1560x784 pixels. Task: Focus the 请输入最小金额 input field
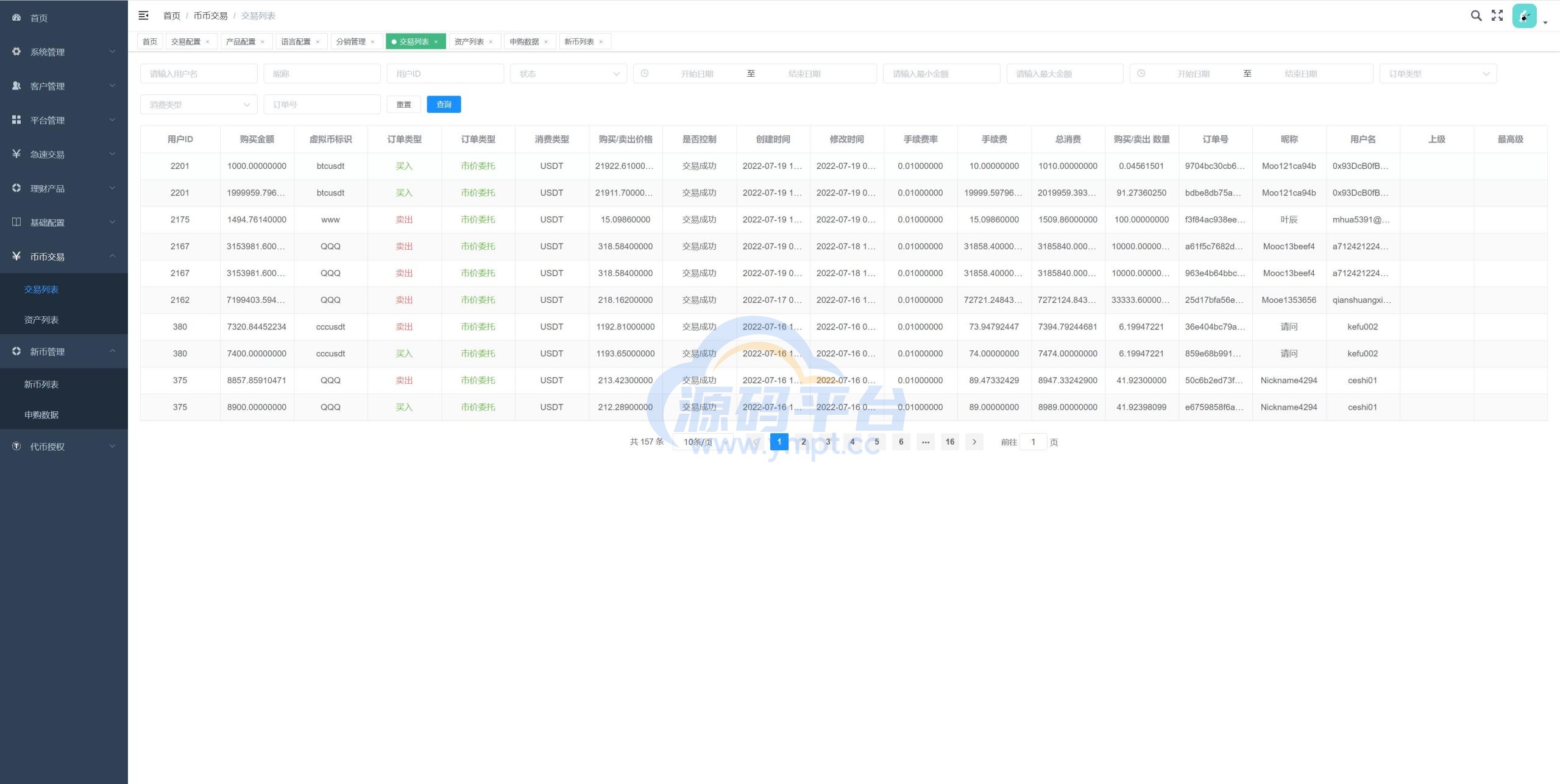941,74
